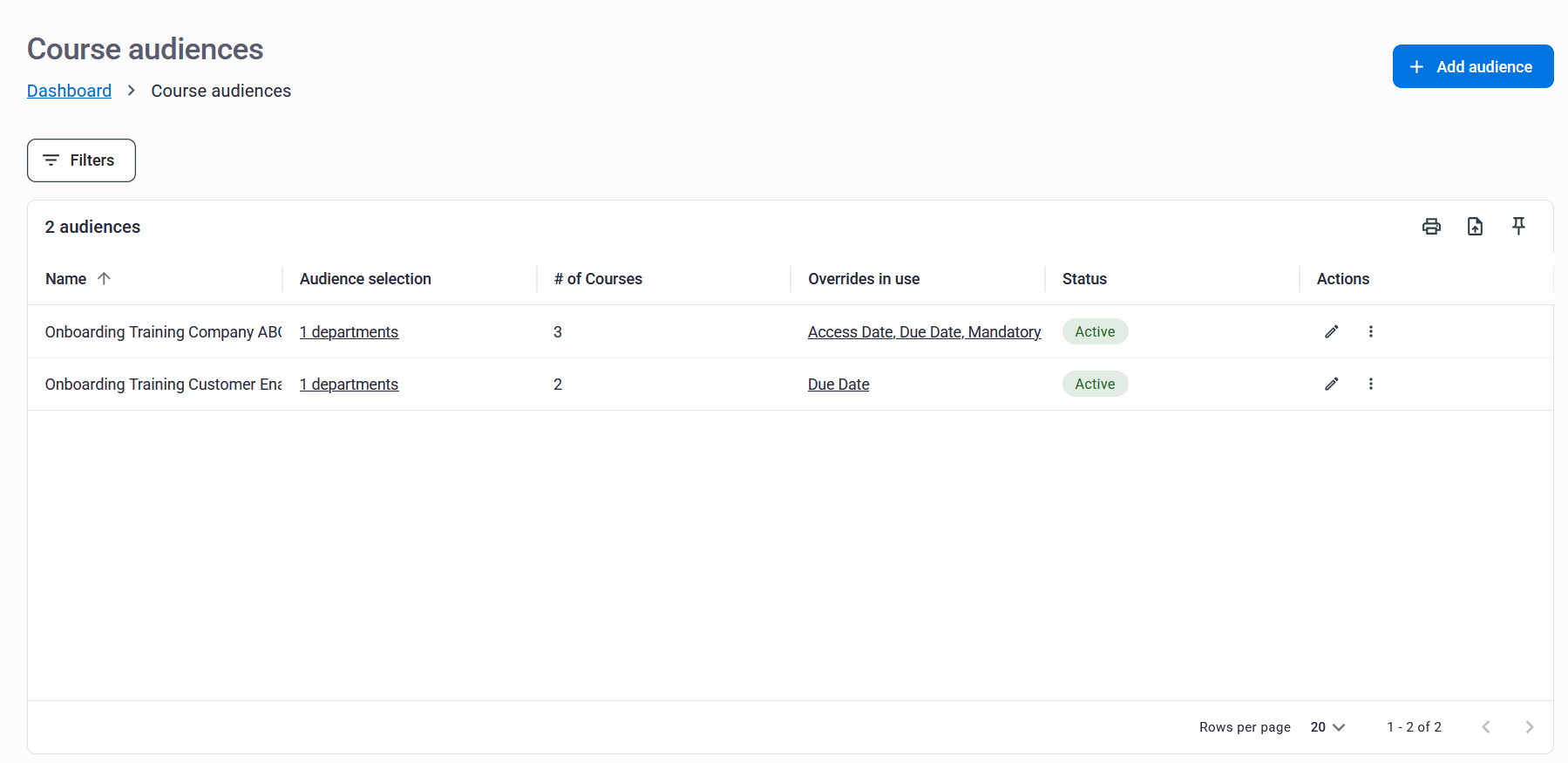This screenshot has height=763, width=1568.
Task: Open more actions for Customer row
Action: pos(1371,384)
